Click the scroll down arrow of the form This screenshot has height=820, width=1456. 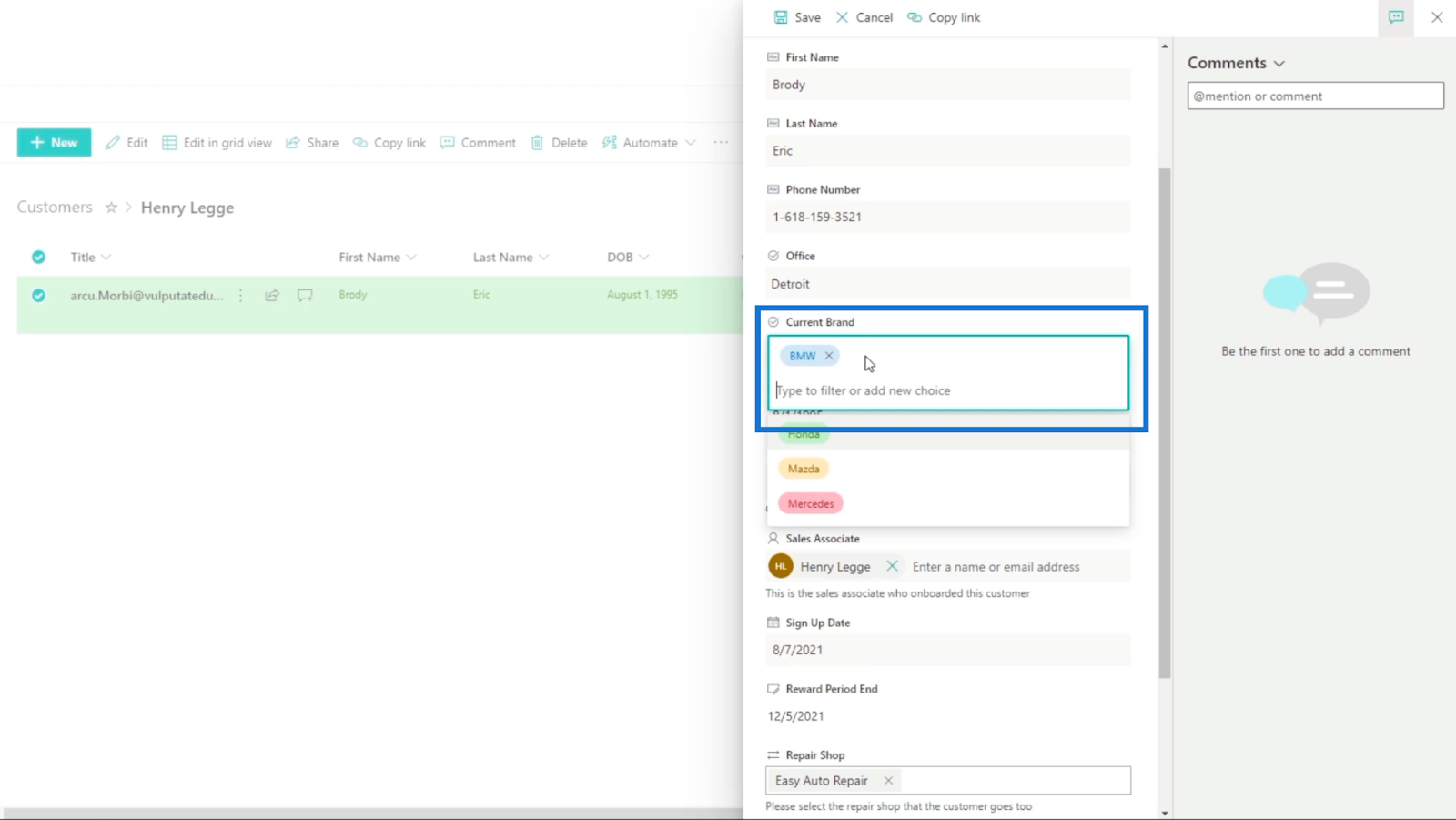coord(1165,813)
